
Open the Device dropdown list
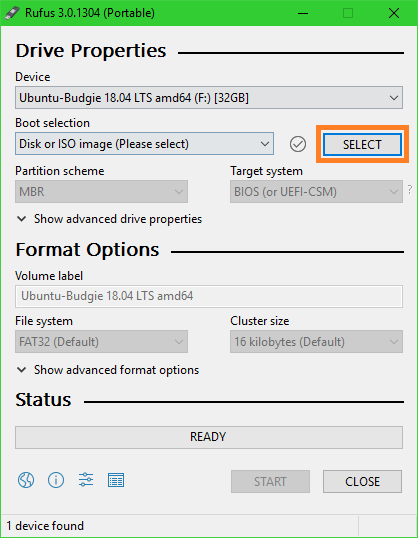point(209,98)
